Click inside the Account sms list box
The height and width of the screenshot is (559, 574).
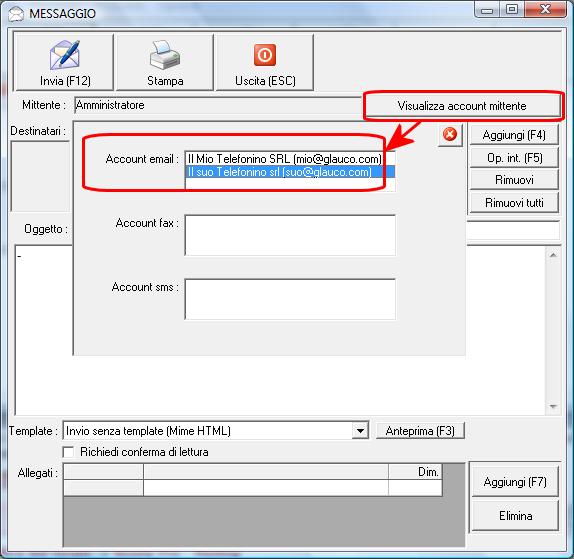click(x=290, y=299)
